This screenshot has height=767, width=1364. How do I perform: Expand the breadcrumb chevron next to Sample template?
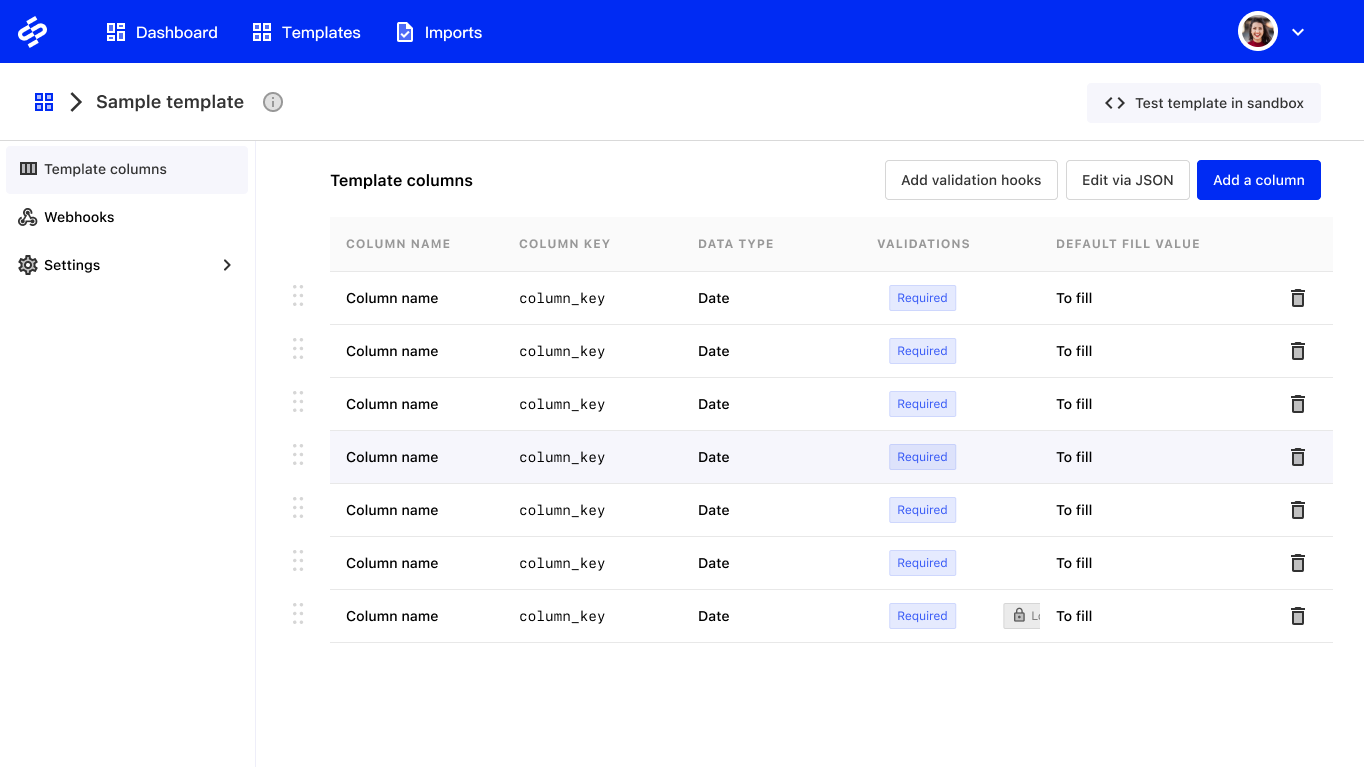point(76,101)
